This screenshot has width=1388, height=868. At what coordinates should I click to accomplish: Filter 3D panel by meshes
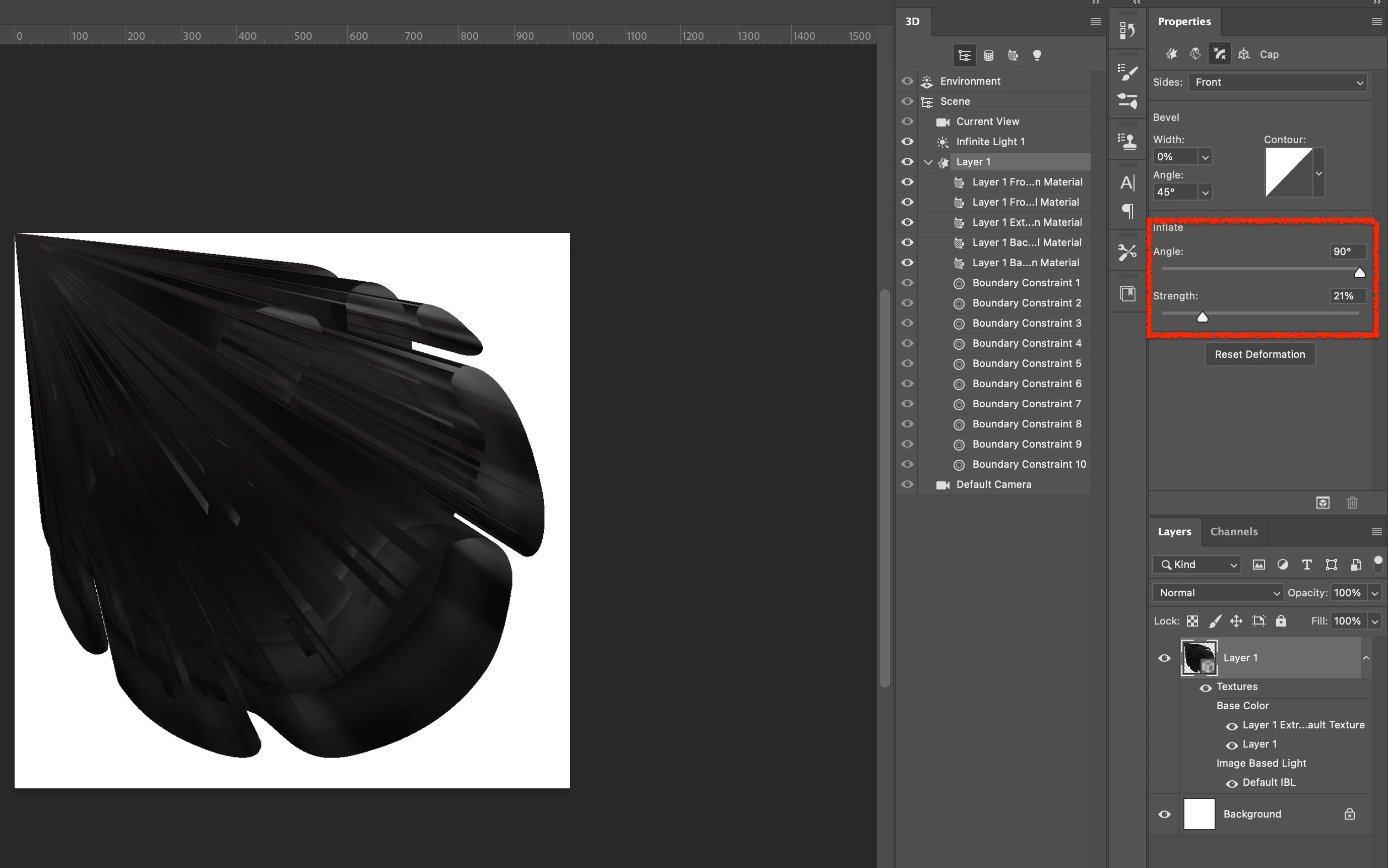[988, 55]
